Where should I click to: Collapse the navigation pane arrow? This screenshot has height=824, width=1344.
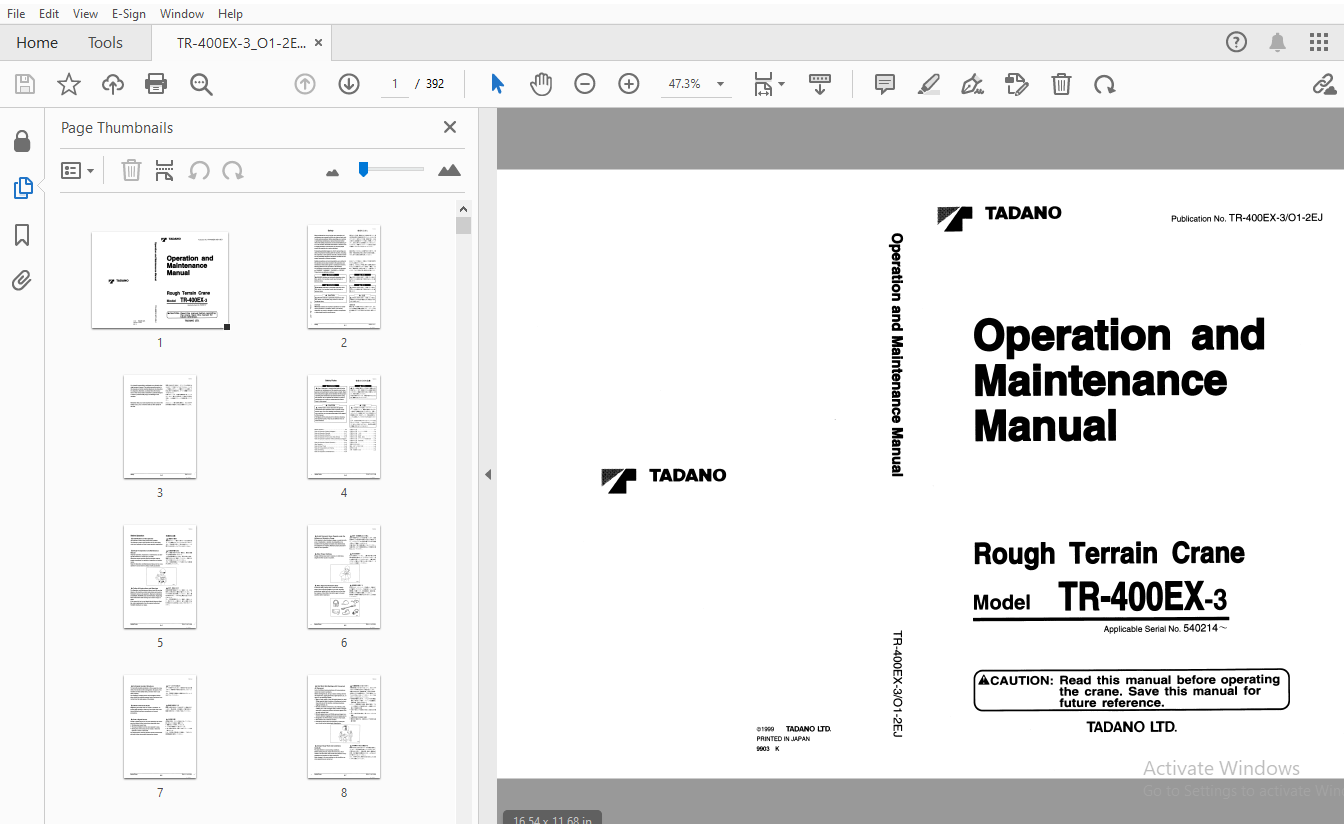coord(488,474)
